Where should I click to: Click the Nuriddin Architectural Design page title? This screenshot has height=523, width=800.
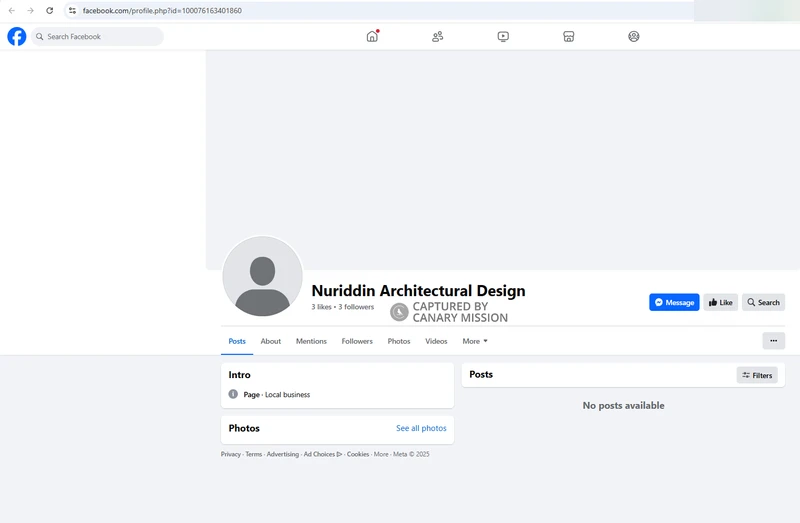pyautogui.click(x=418, y=290)
